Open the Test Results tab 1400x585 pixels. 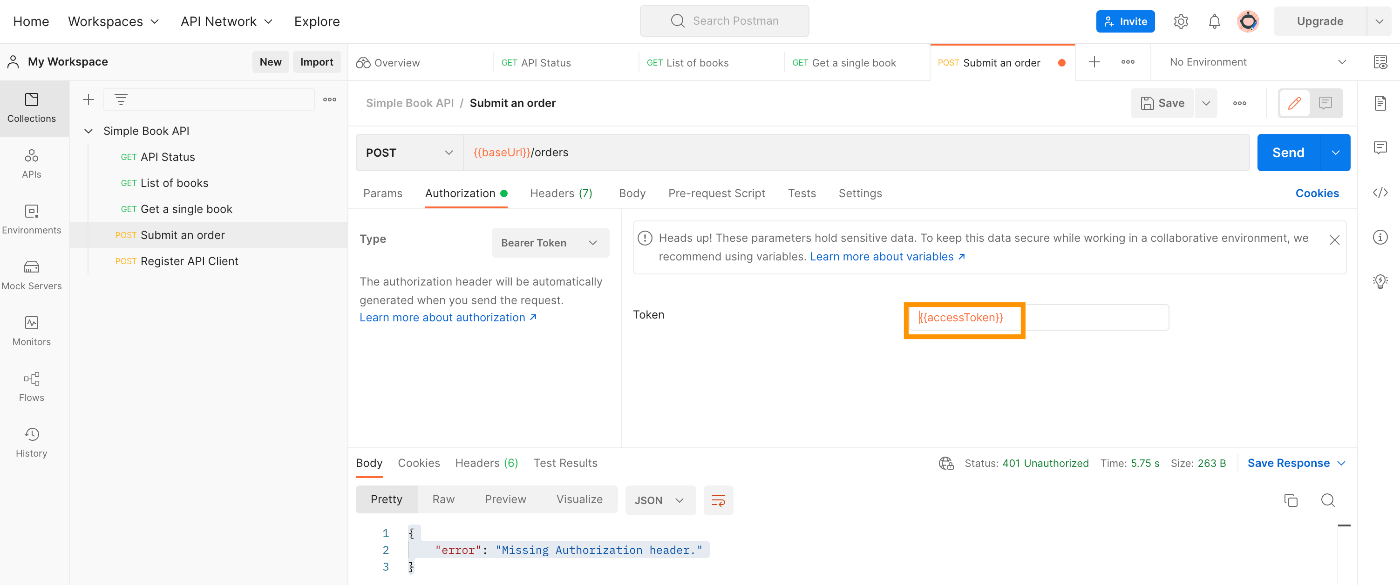click(565, 463)
